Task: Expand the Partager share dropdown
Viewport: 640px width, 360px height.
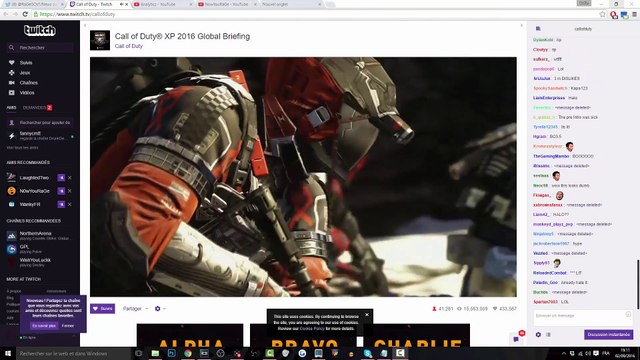Action: (x=135, y=309)
